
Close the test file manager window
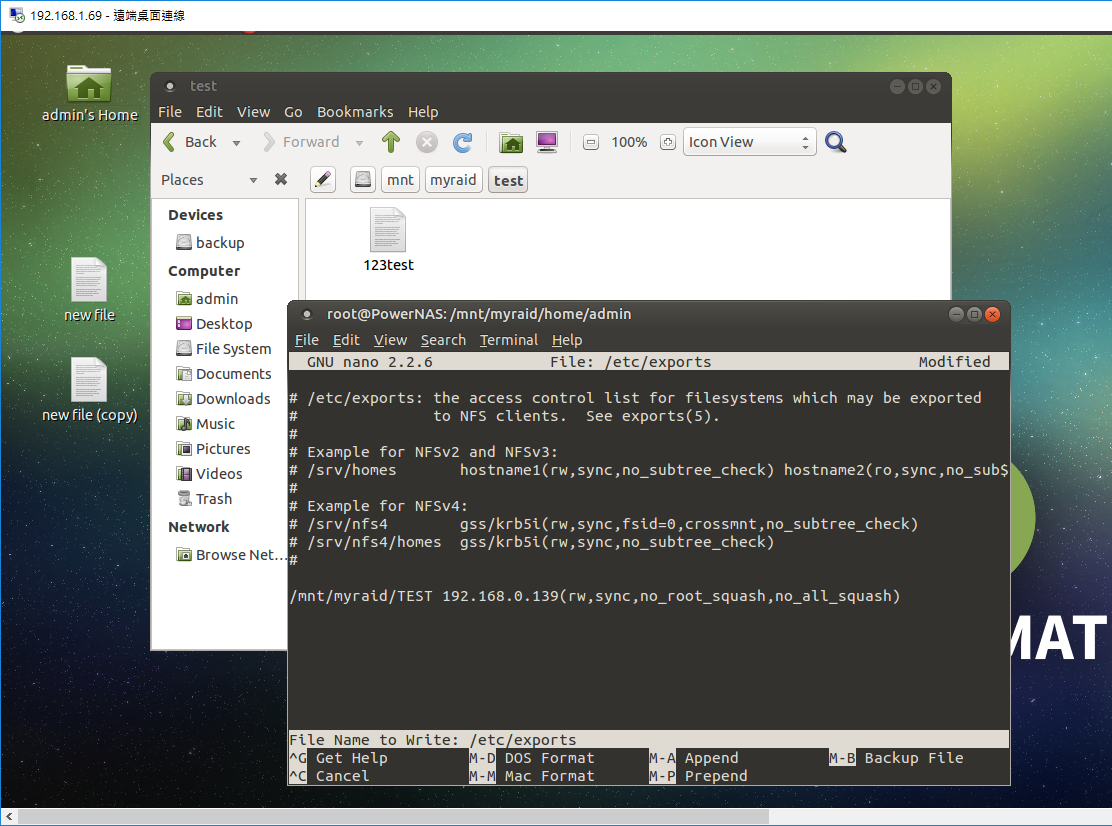[x=933, y=86]
